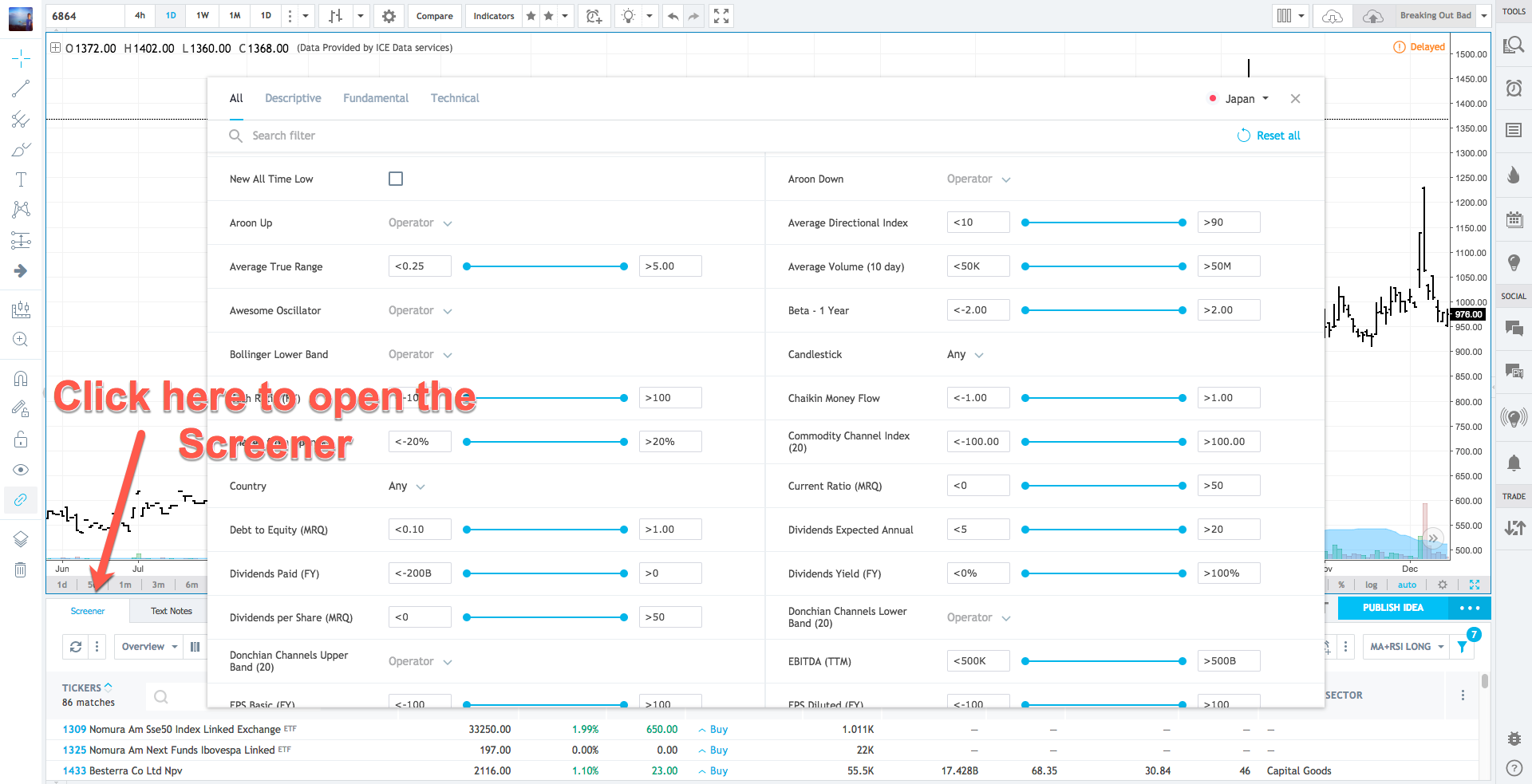
Task: Click the PUBLISH IDEA button
Action: (x=1393, y=608)
